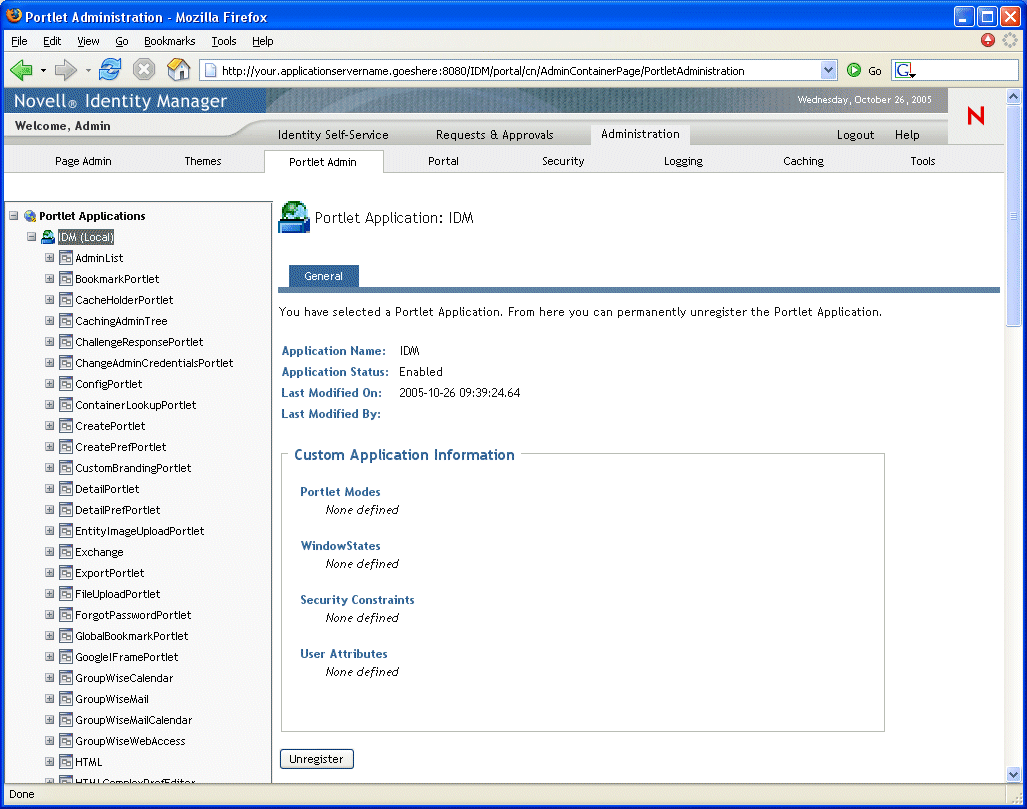Switch to the Security tab

[x=563, y=161]
